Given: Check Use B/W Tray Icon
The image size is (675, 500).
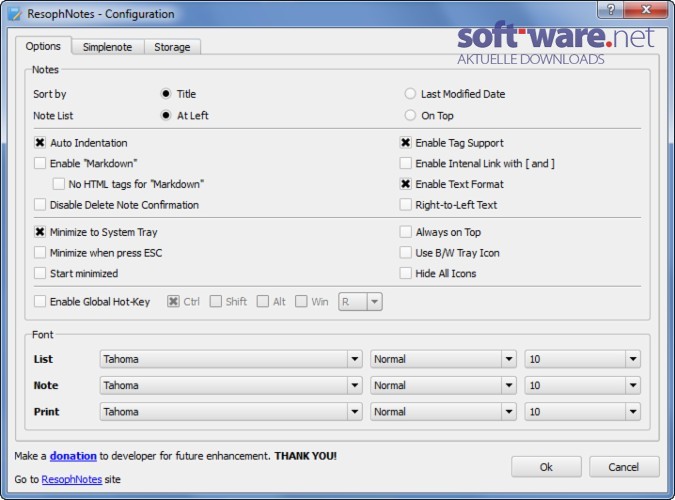Looking at the screenshot, I should tap(406, 252).
